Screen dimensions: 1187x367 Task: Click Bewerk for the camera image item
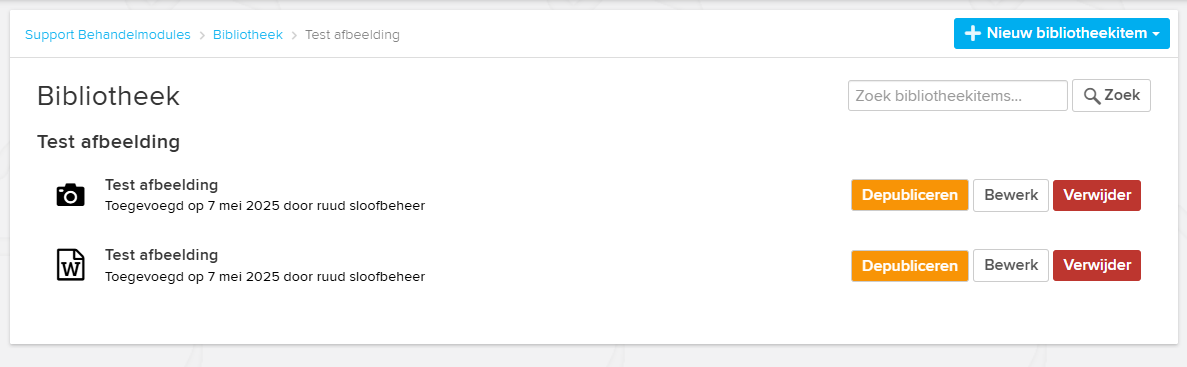point(1011,195)
